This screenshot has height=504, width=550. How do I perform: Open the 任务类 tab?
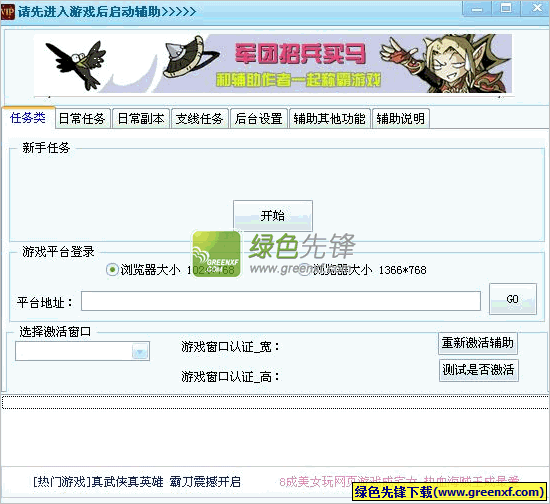point(28,118)
